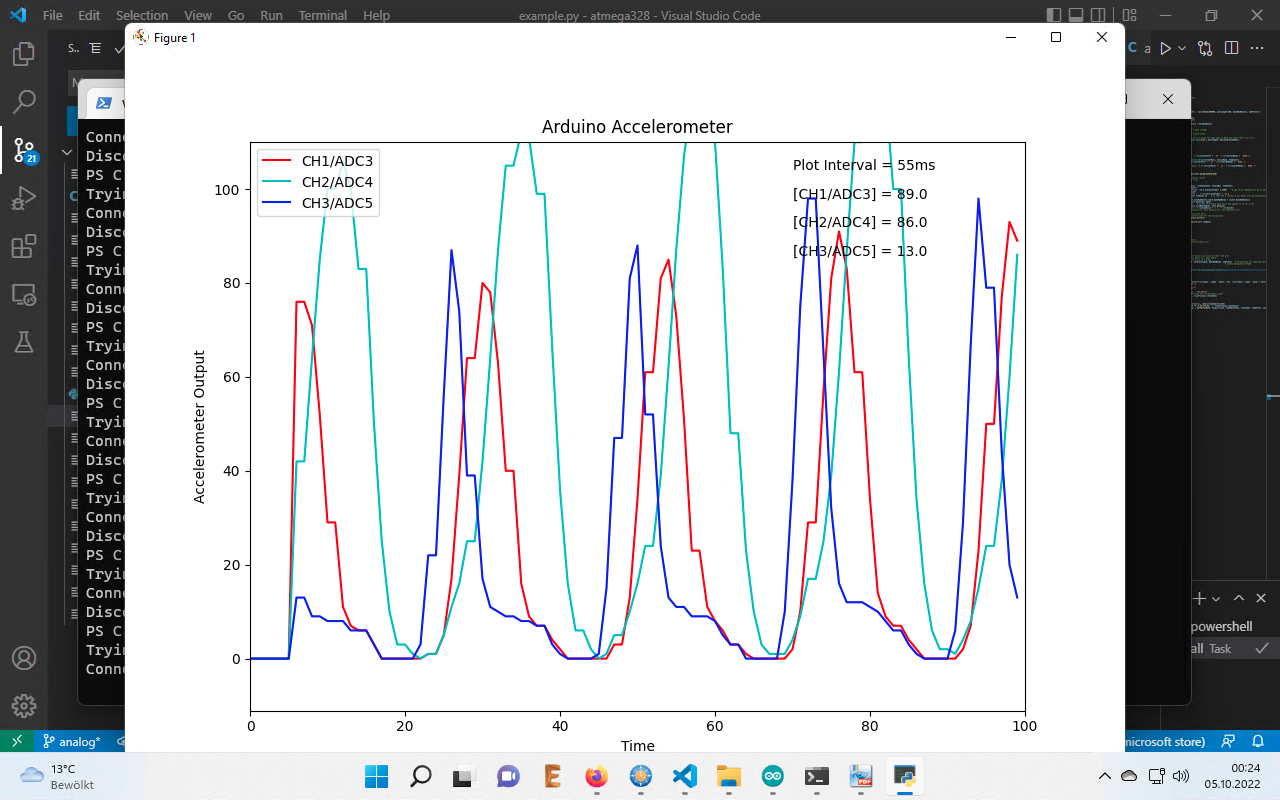1280x800 pixels.
Task: Click the Arduino Accelerometer chart title
Action: (x=637, y=127)
